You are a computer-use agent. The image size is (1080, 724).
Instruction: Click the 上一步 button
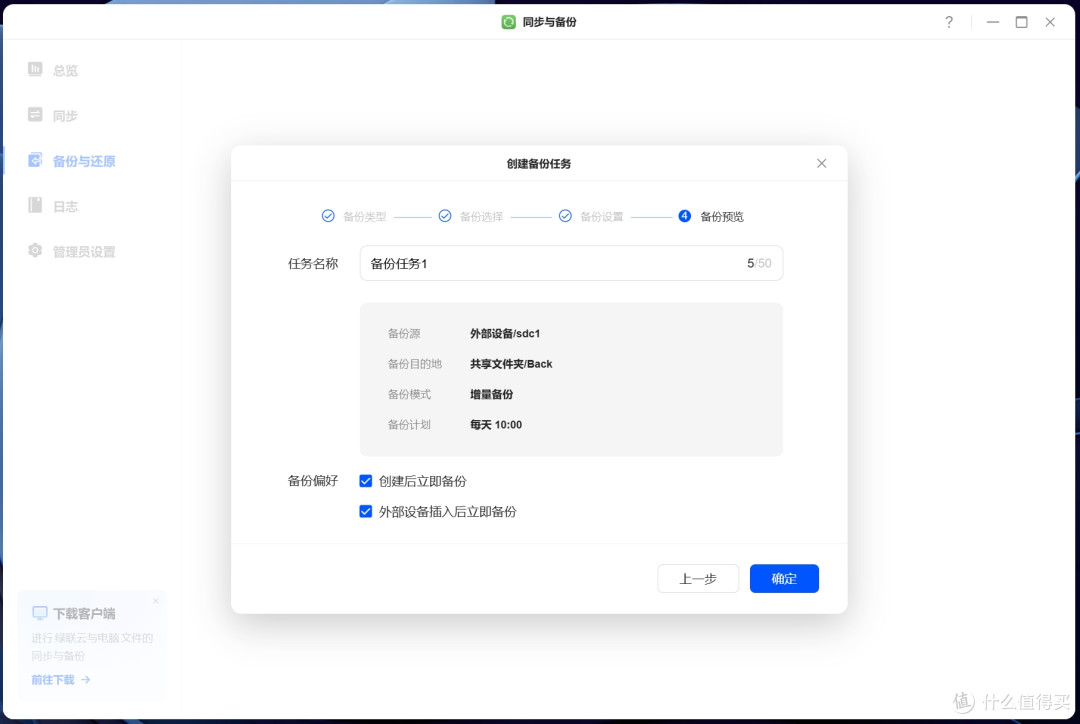tap(698, 579)
